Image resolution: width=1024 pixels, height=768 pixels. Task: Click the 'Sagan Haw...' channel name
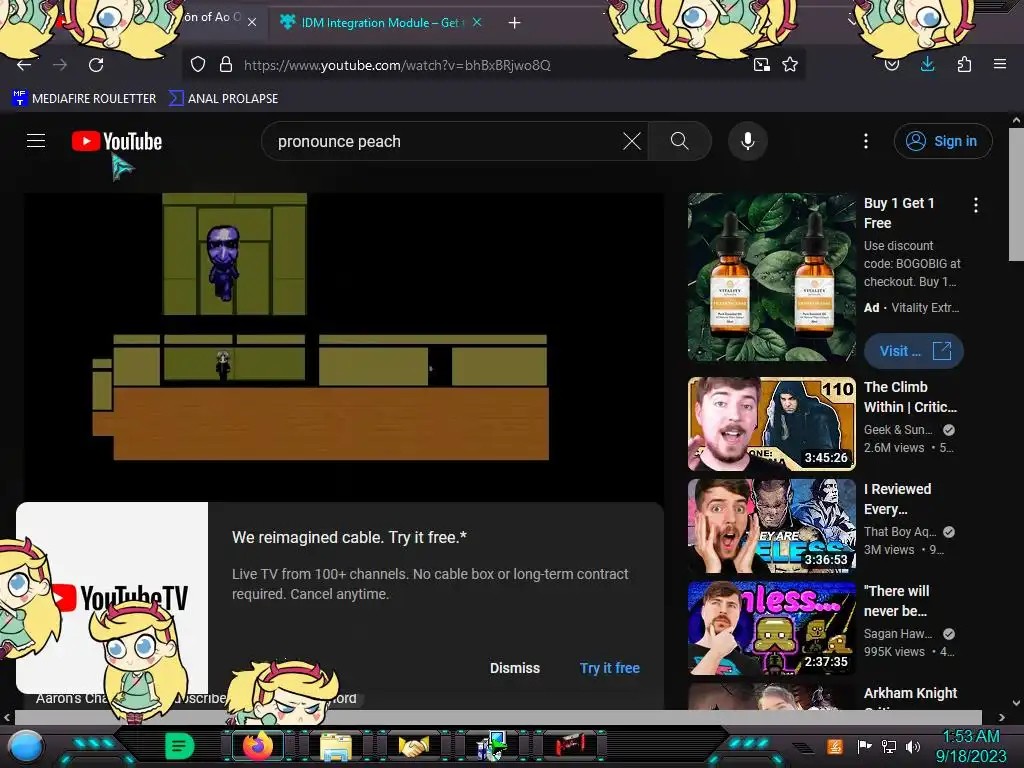pyautogui.click(x=898, y=633)
